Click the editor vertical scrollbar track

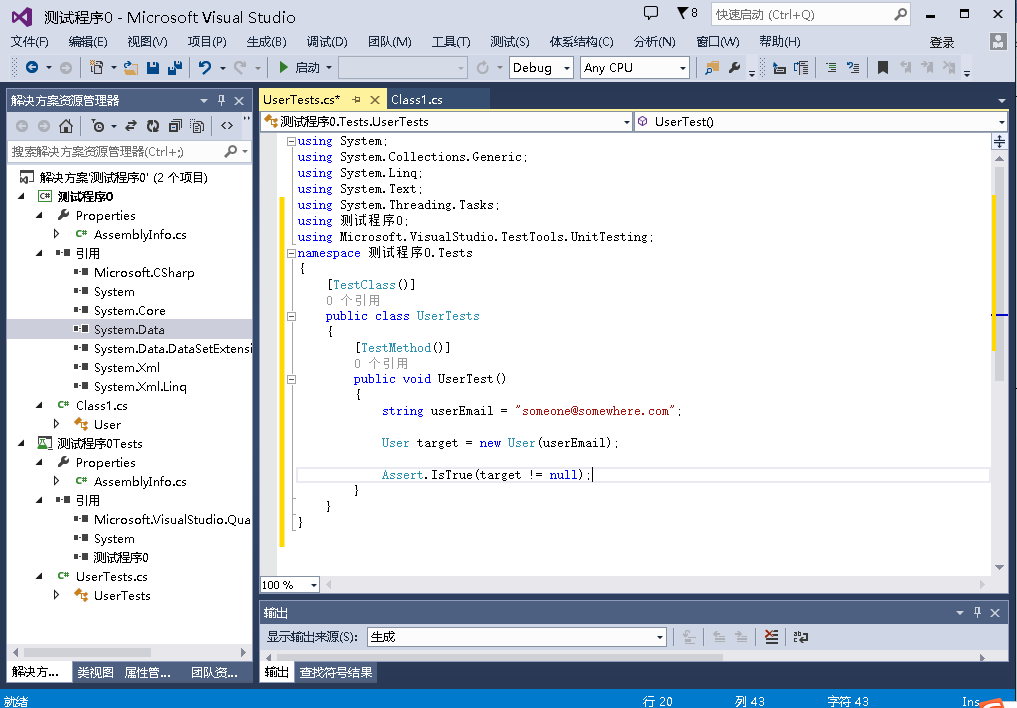(999, 363)
